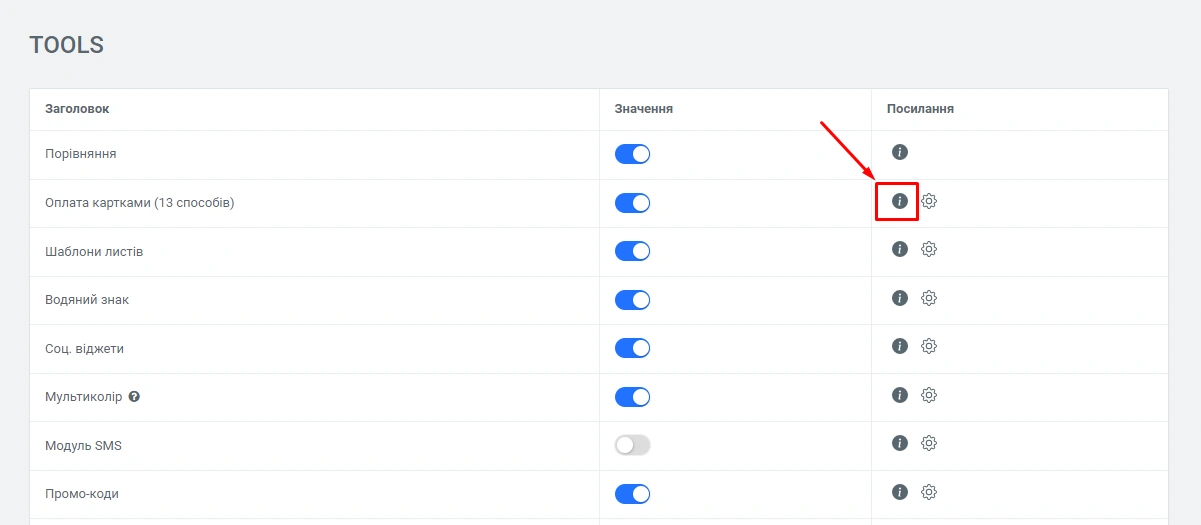1201x525 pixels.
Task: Click the Соц. віджети row label
Action: coord(84,349)
